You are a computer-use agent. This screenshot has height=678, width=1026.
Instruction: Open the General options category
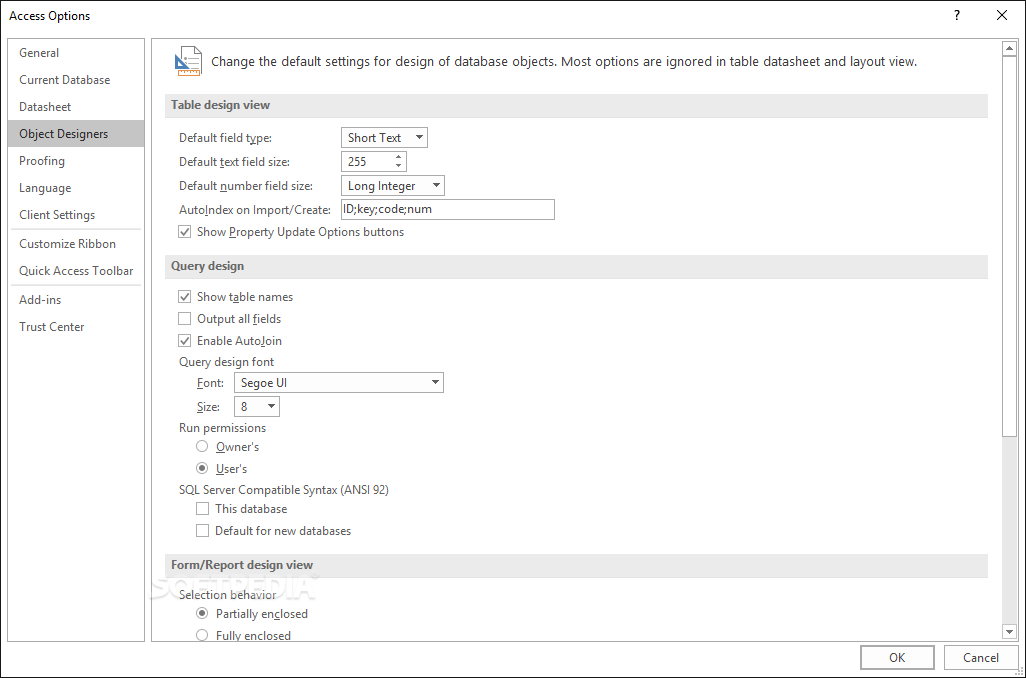[x=76, y=53]
